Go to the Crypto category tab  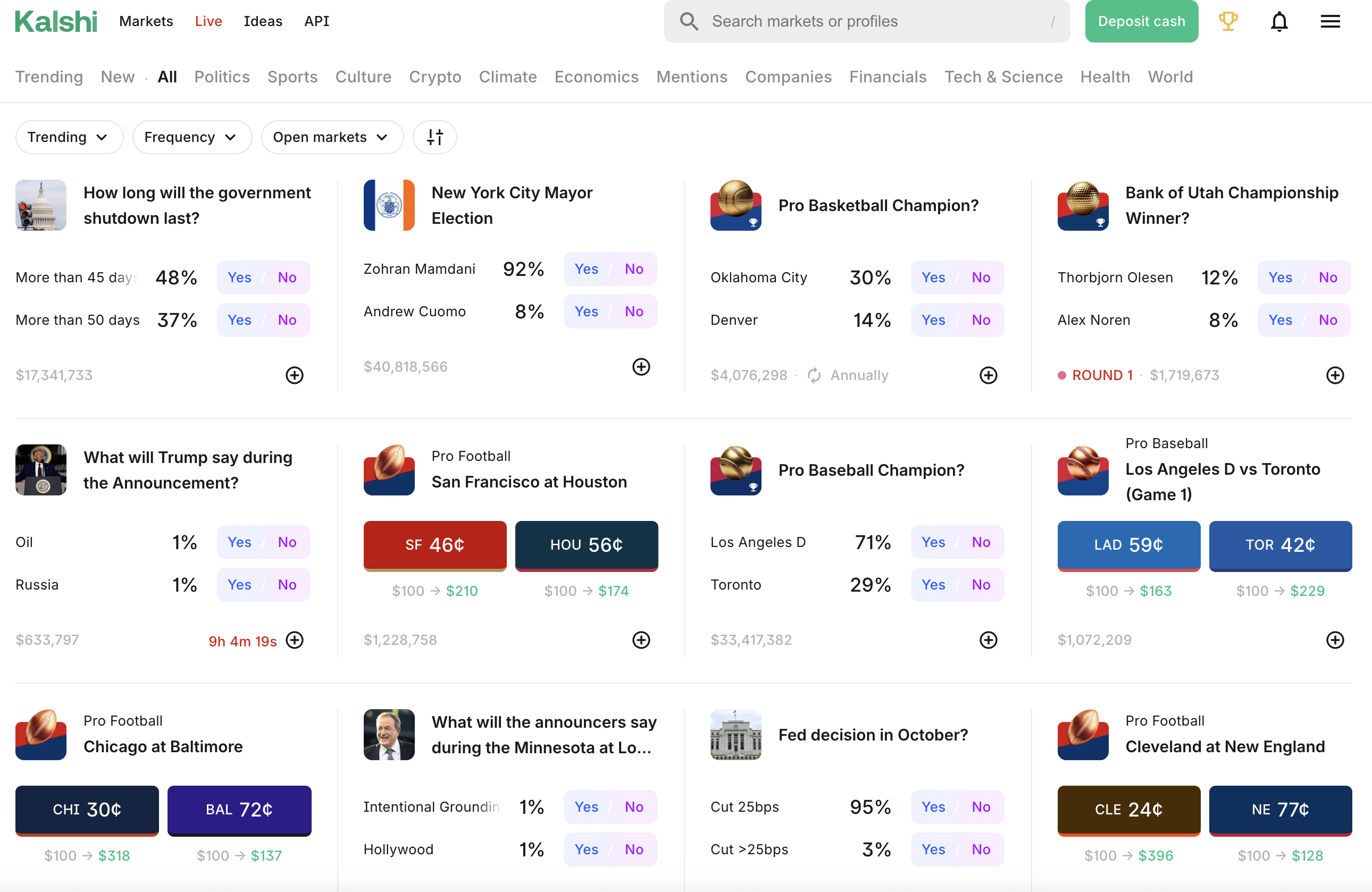coord(434,77)
